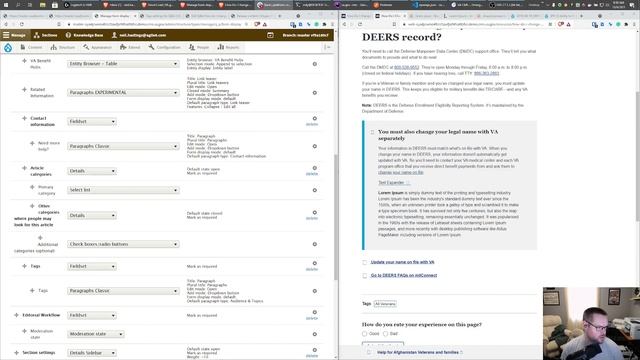Open the Content admin menu
Viewport: 640px width, 360px height.
click(x=31, y=47)
